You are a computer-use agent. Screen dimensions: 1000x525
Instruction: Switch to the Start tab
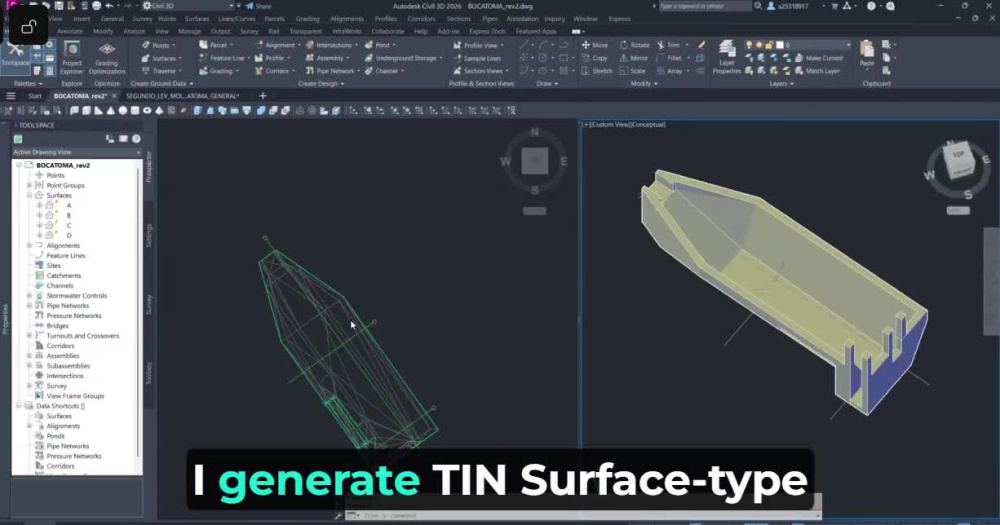[x=34, y=96]
